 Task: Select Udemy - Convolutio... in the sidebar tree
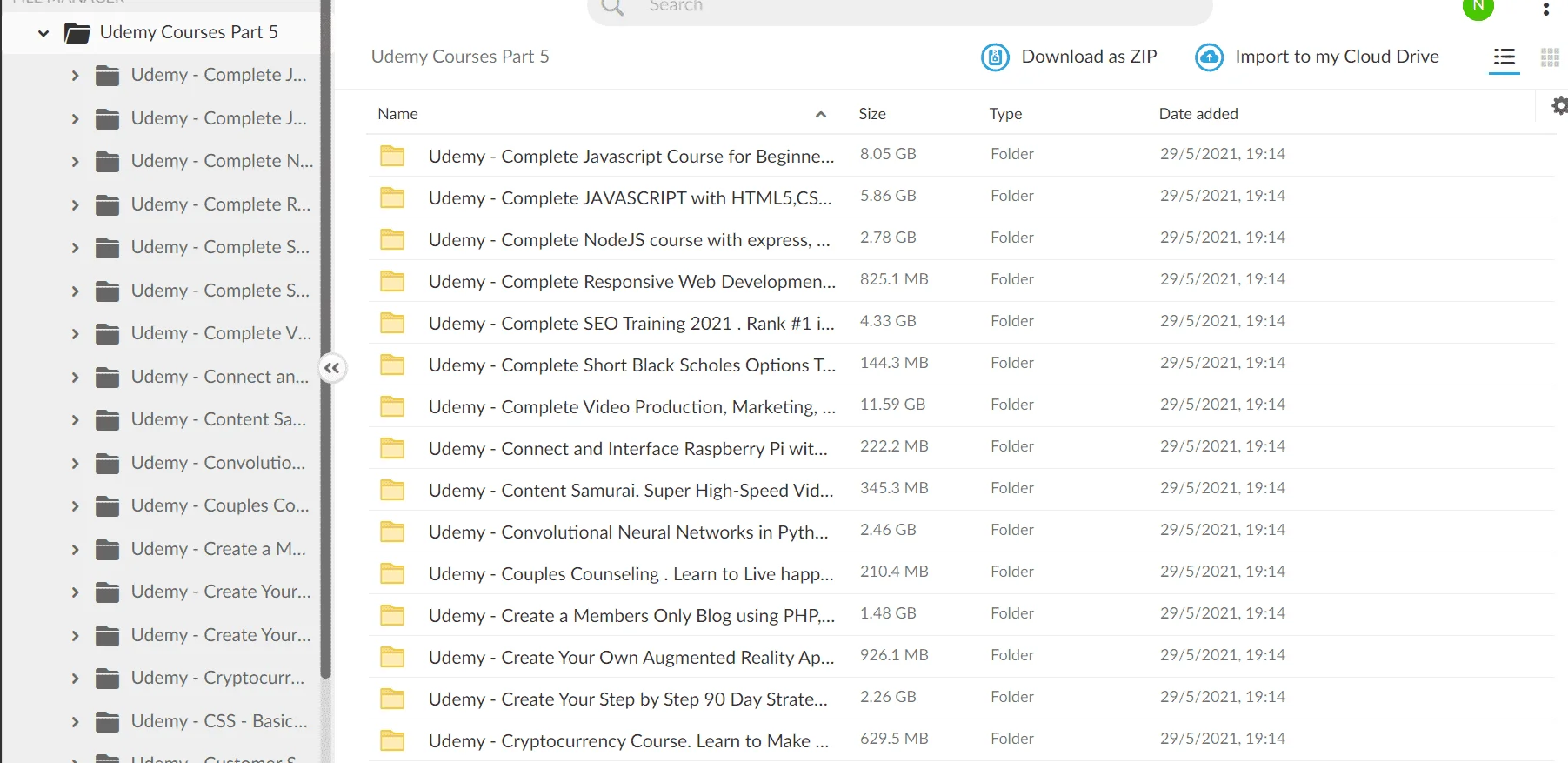click(217, 463)
